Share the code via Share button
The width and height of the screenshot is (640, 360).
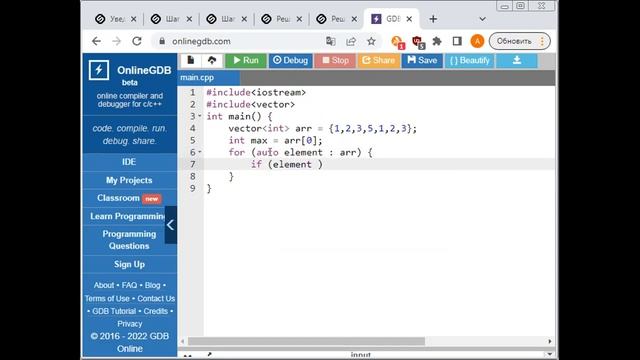[379, 60]
